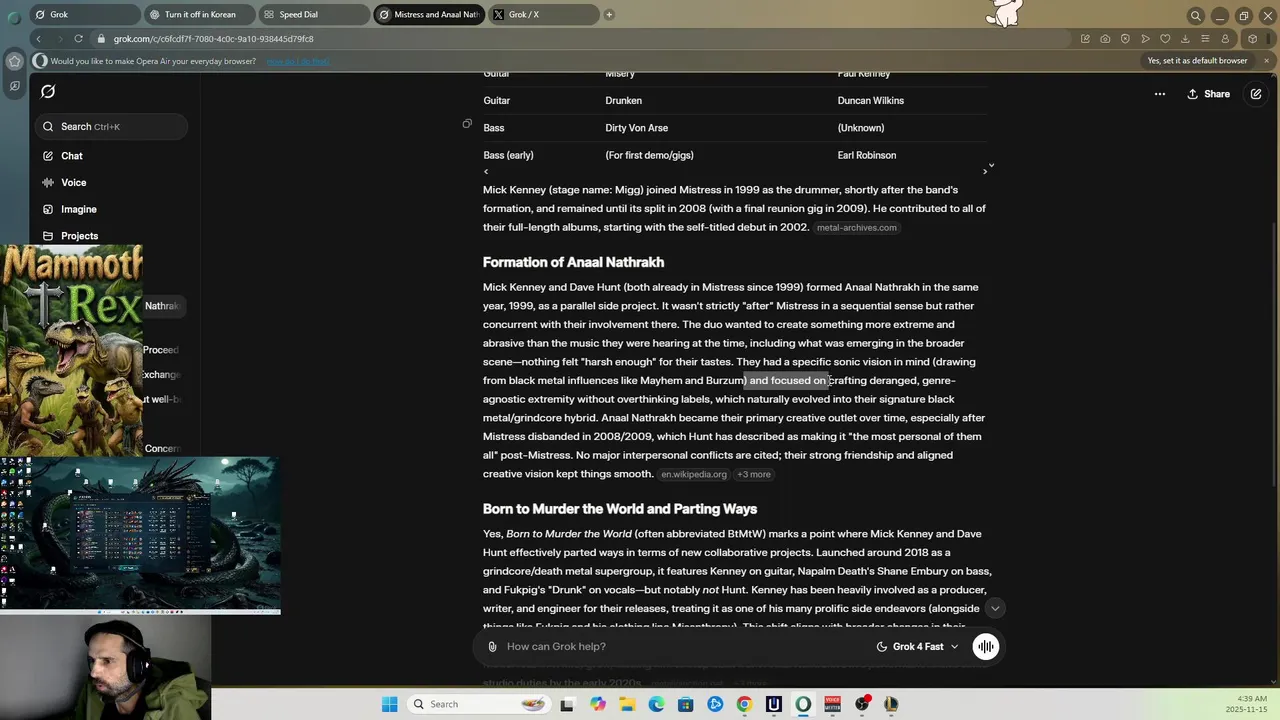Viewport: 1280px width, 720px height.
Task: Open the Grok 4 Fast model dropdown
Action: [917, 647]
